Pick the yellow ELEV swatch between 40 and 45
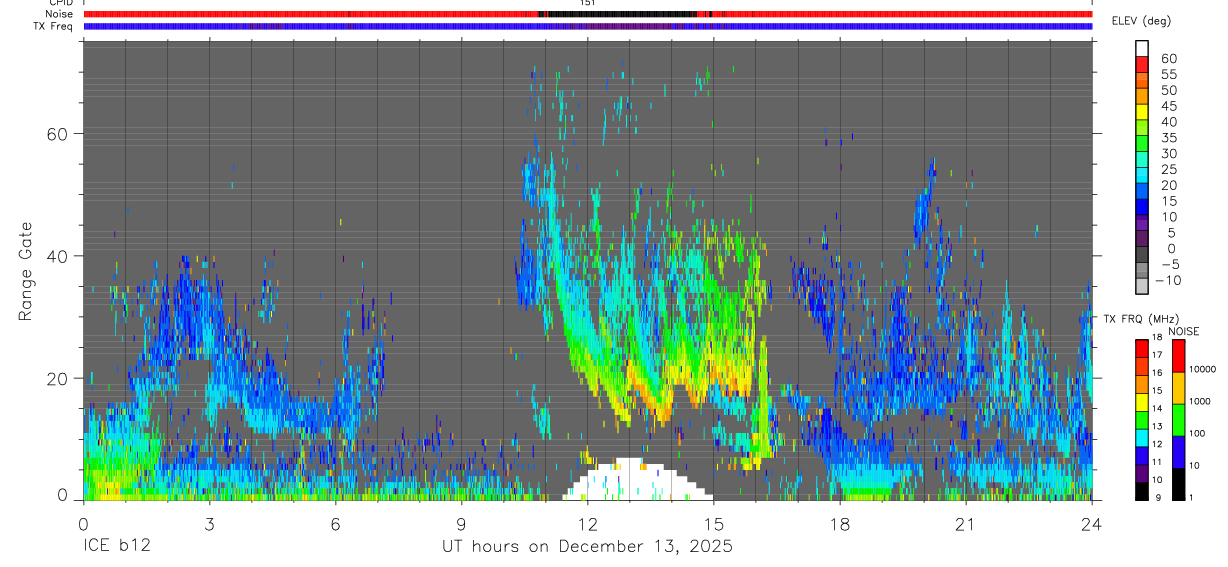Image resolution: width=1228 pixels, height=567 pixels. pos(1142,113)
